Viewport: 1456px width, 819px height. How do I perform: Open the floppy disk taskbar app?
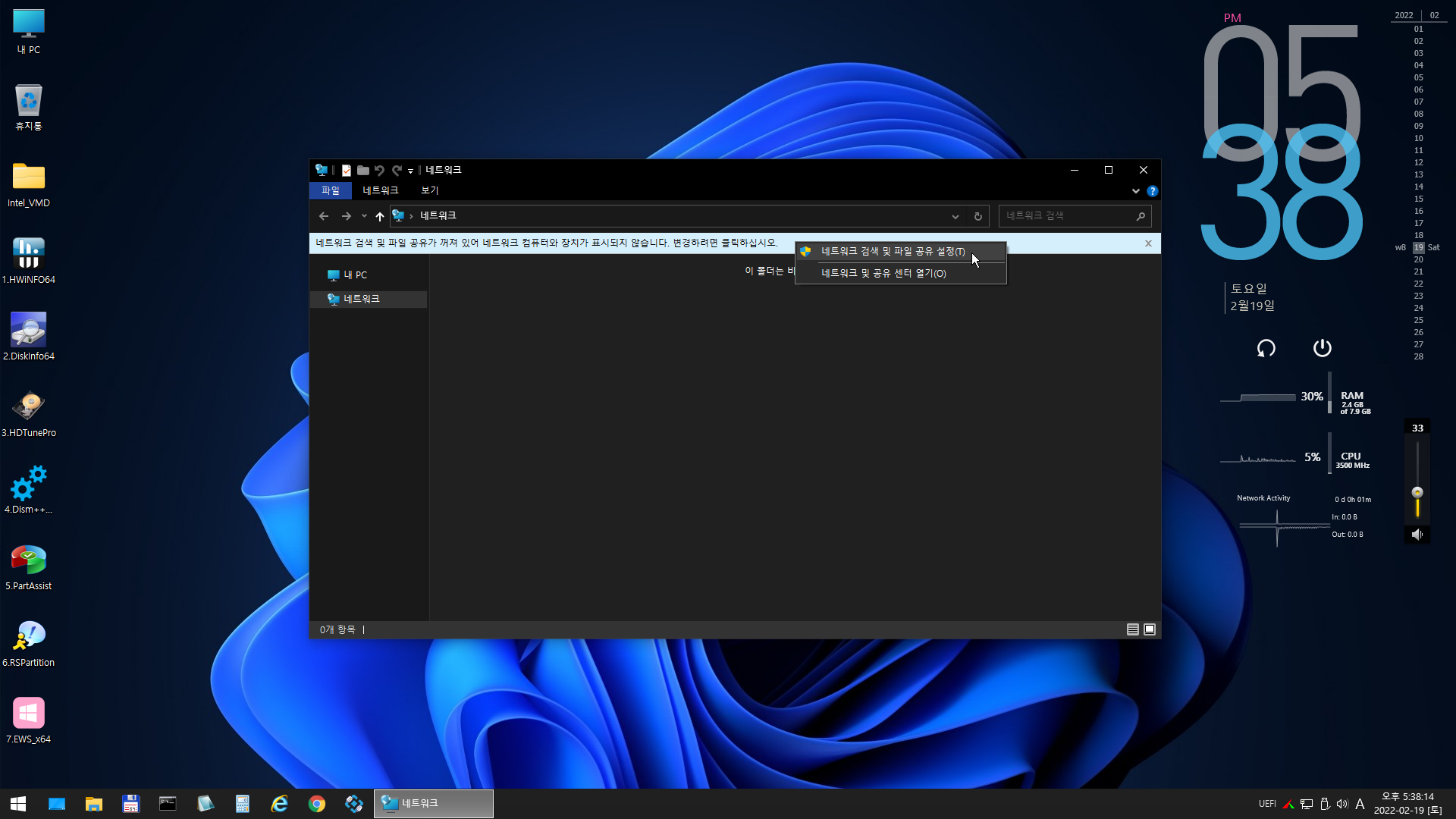coord(131,804)
